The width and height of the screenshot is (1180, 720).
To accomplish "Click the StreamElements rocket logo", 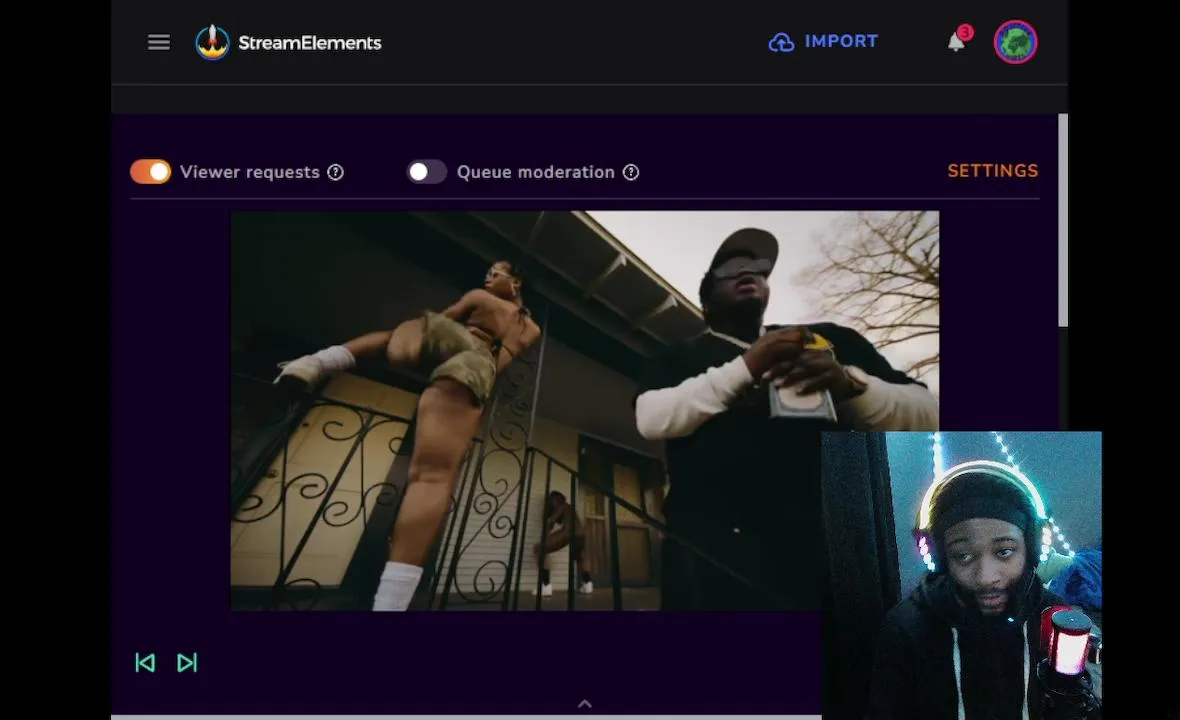I will click(212, 42).
